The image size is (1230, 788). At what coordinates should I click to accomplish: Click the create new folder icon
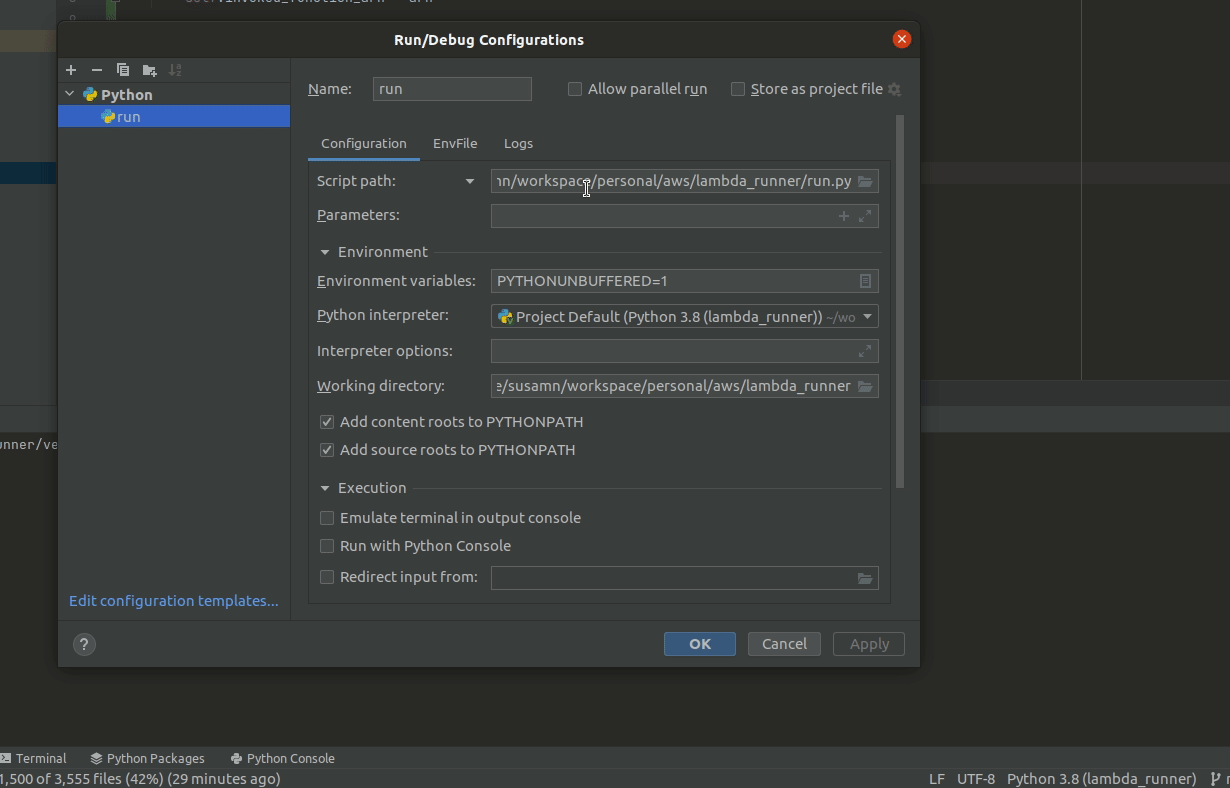[x=149, y=70]
